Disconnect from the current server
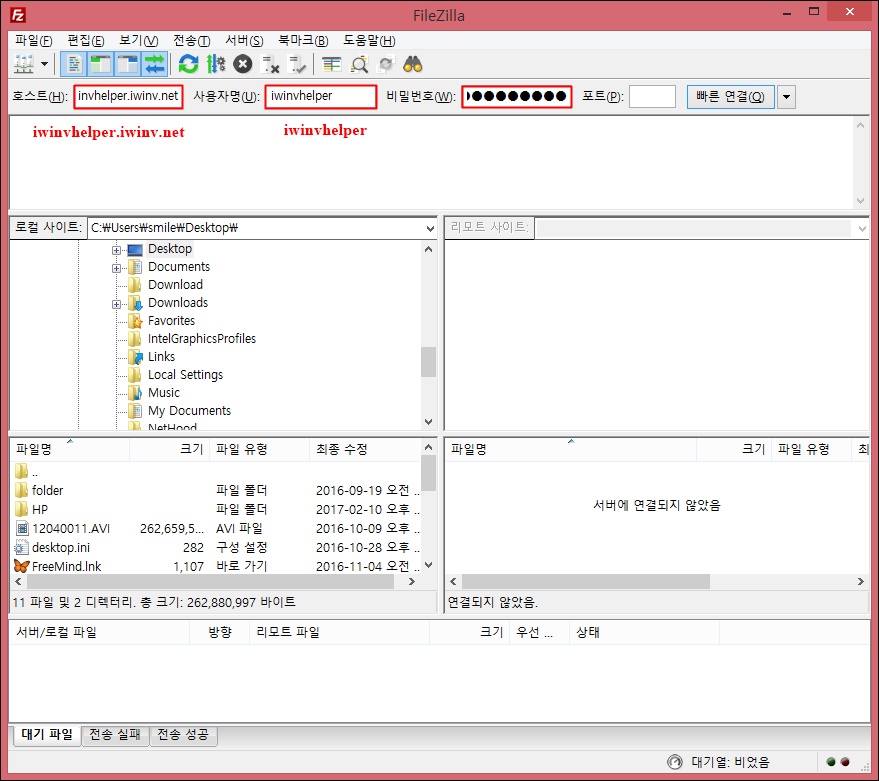The width and height of the screenshot is (879, 781). coord(270,64)
